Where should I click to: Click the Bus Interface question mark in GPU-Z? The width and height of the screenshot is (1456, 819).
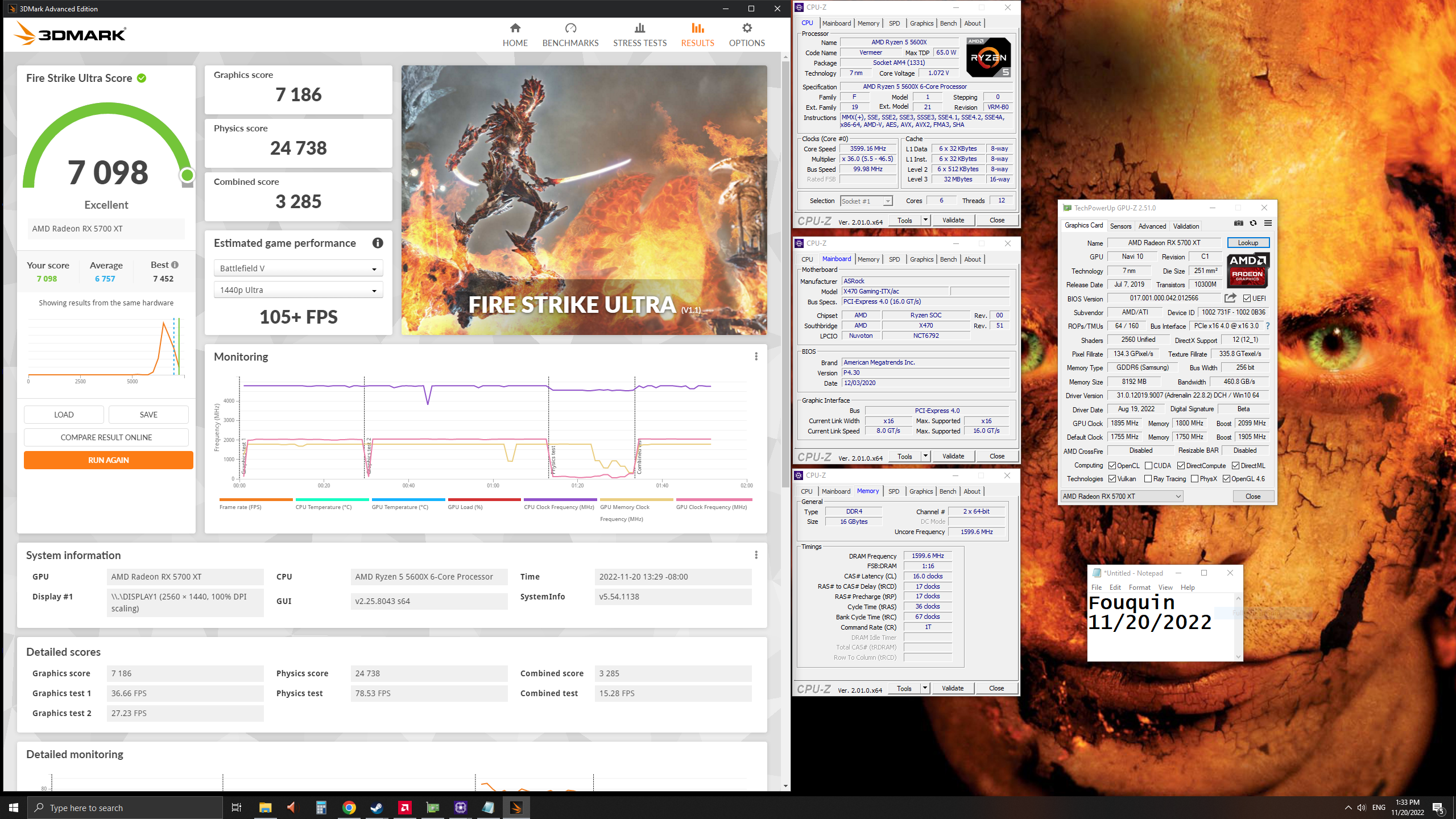1268,326
